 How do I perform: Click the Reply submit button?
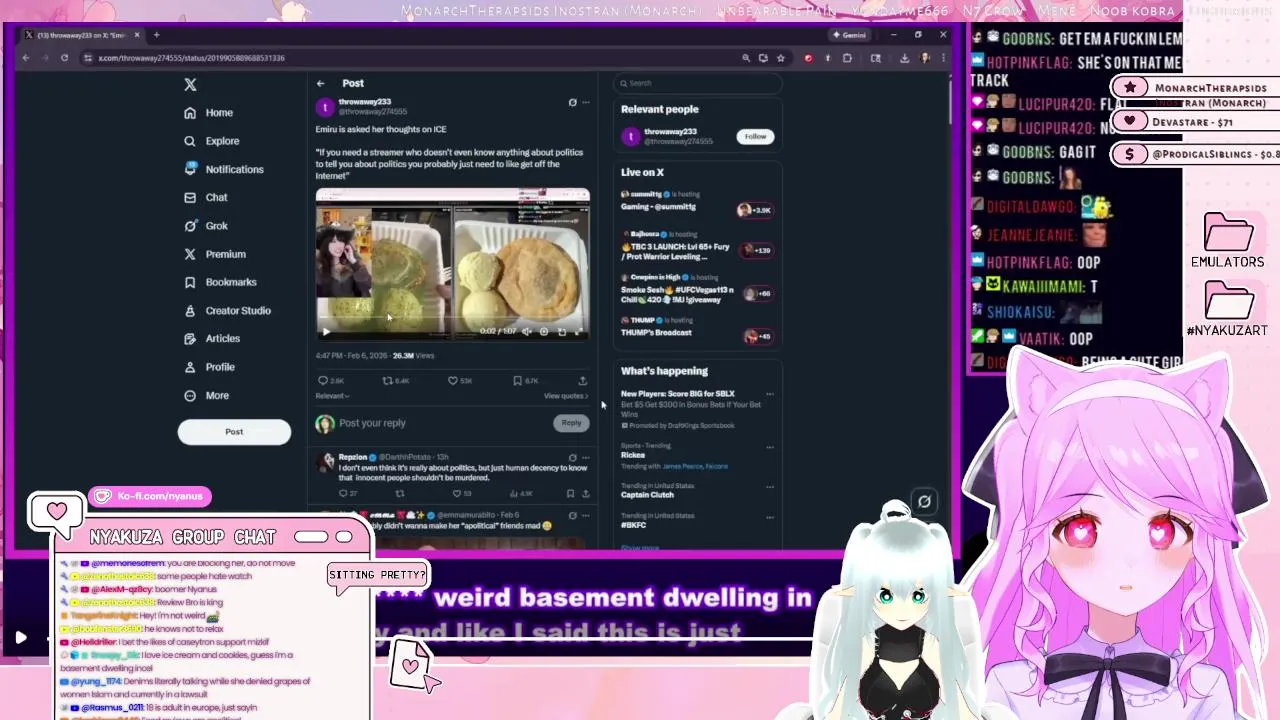coord(571,423)
